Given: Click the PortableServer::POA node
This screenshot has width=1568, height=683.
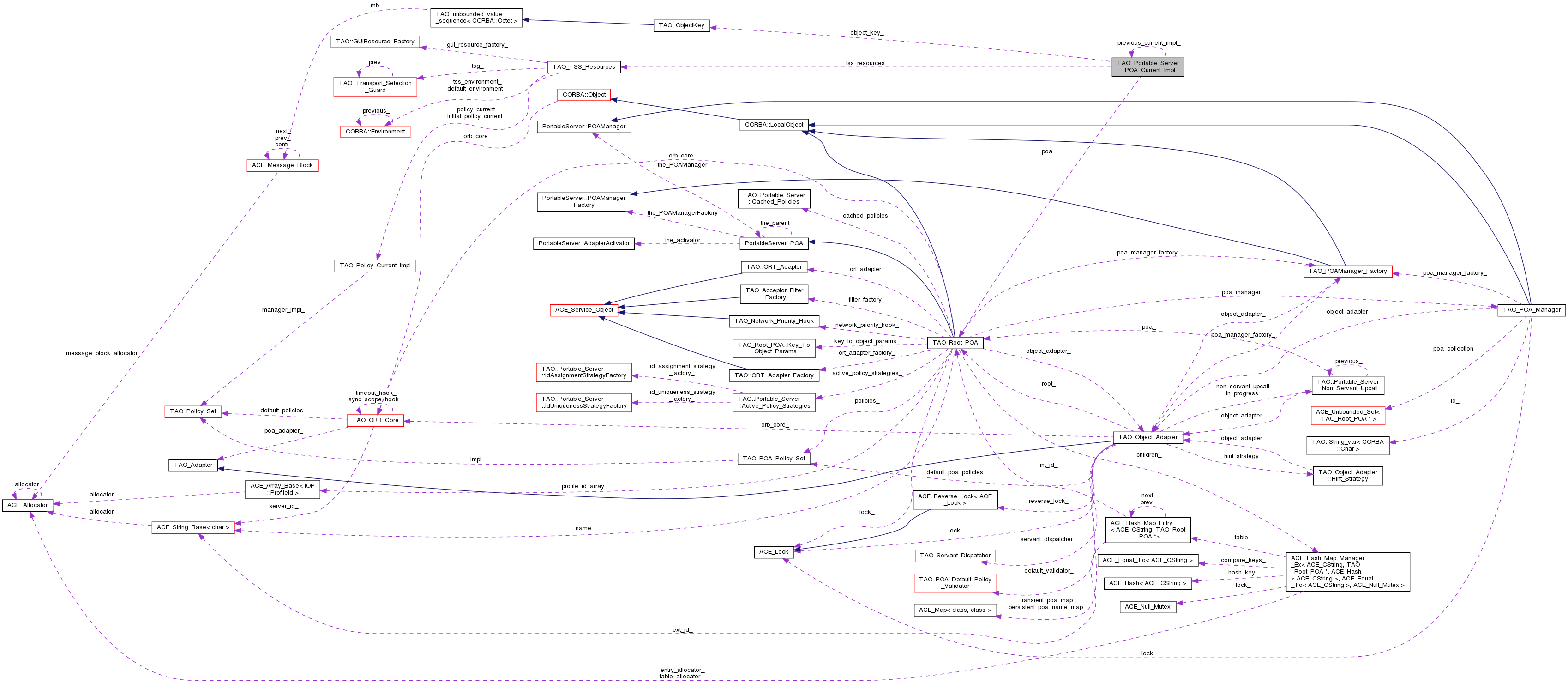Looking at the screenshot, I should tap(774, 243).
